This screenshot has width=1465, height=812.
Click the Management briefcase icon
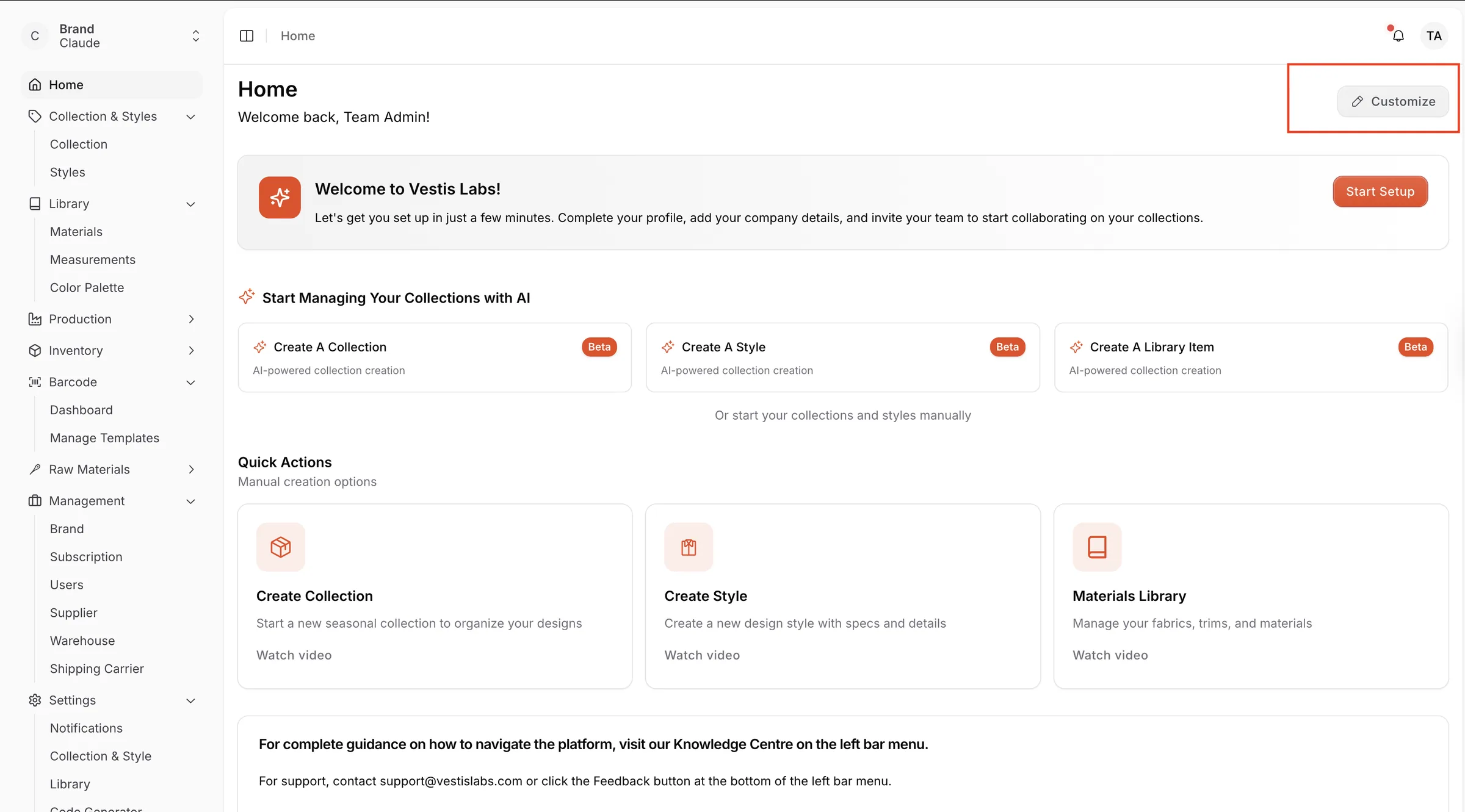[x=35, y=501]
